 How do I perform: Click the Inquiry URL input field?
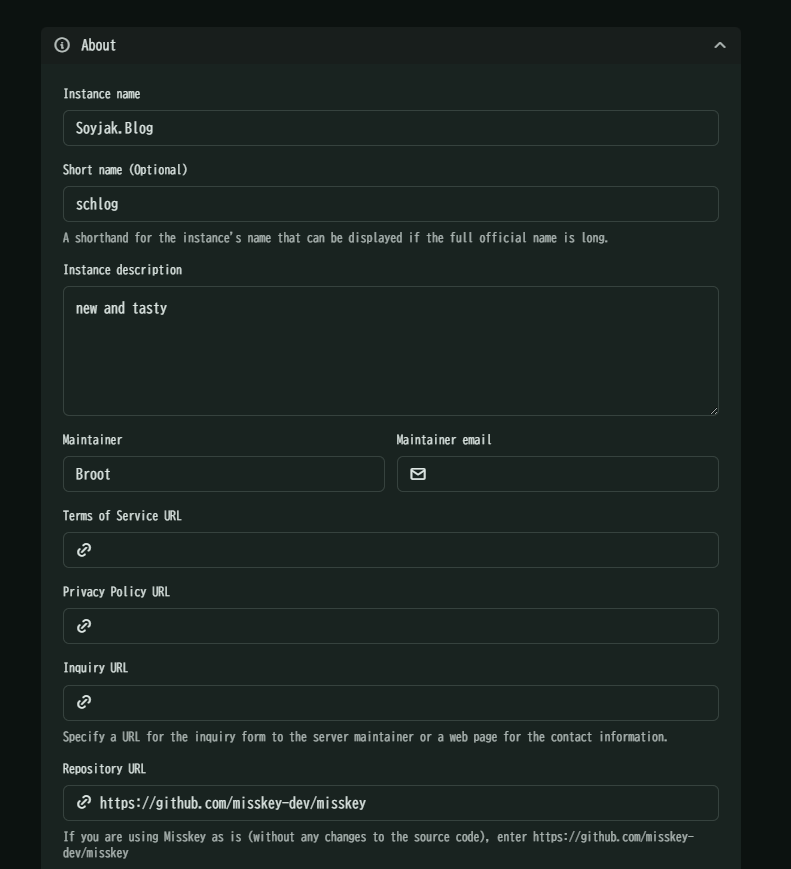point(391,703)
